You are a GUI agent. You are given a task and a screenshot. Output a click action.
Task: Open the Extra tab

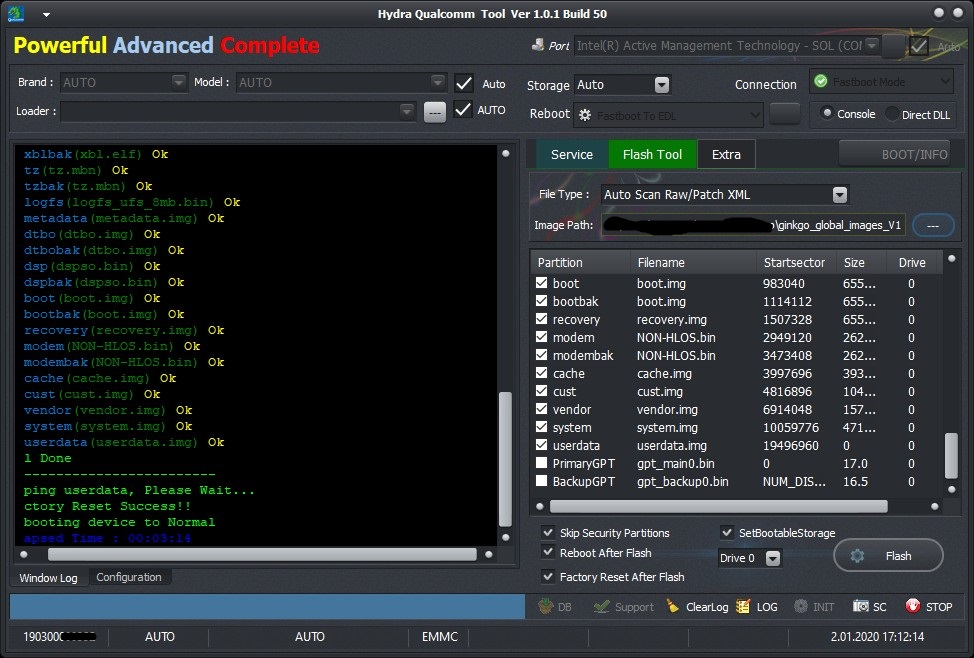click(726, 154)
